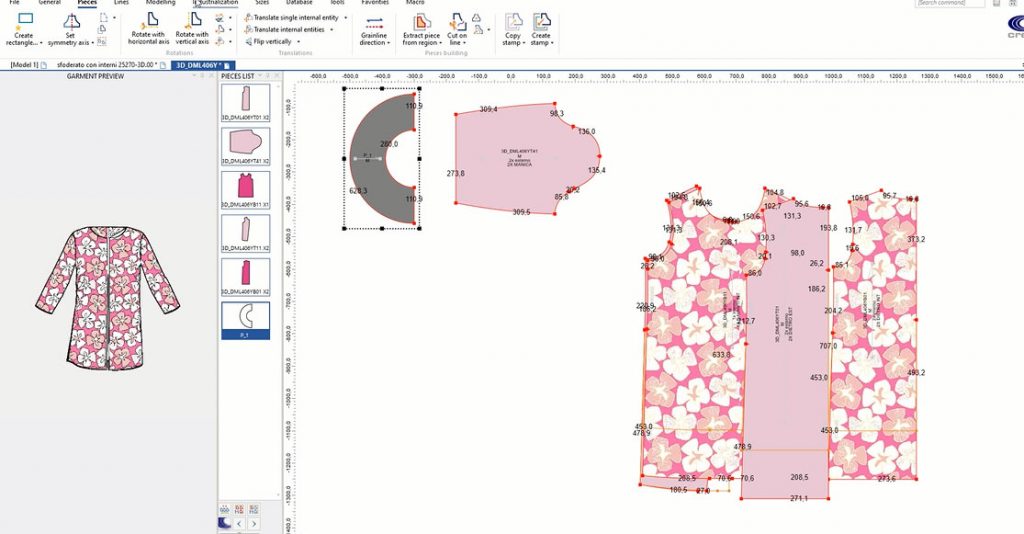Open the File menu

(14, 3)
